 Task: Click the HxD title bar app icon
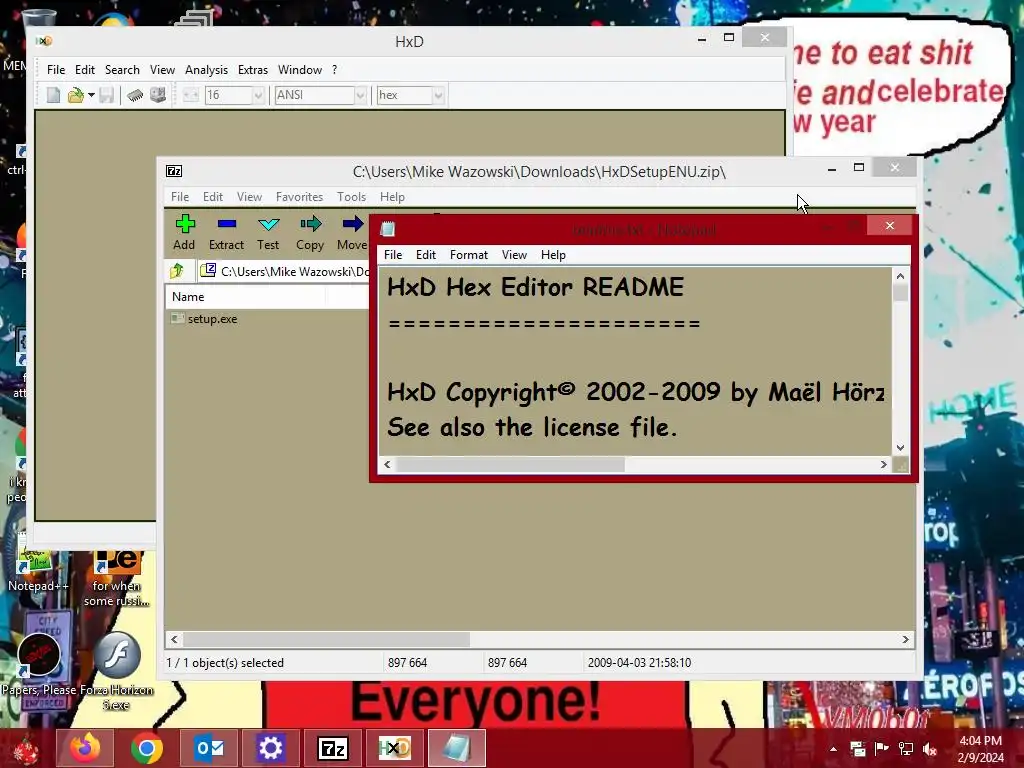[44, 41]
